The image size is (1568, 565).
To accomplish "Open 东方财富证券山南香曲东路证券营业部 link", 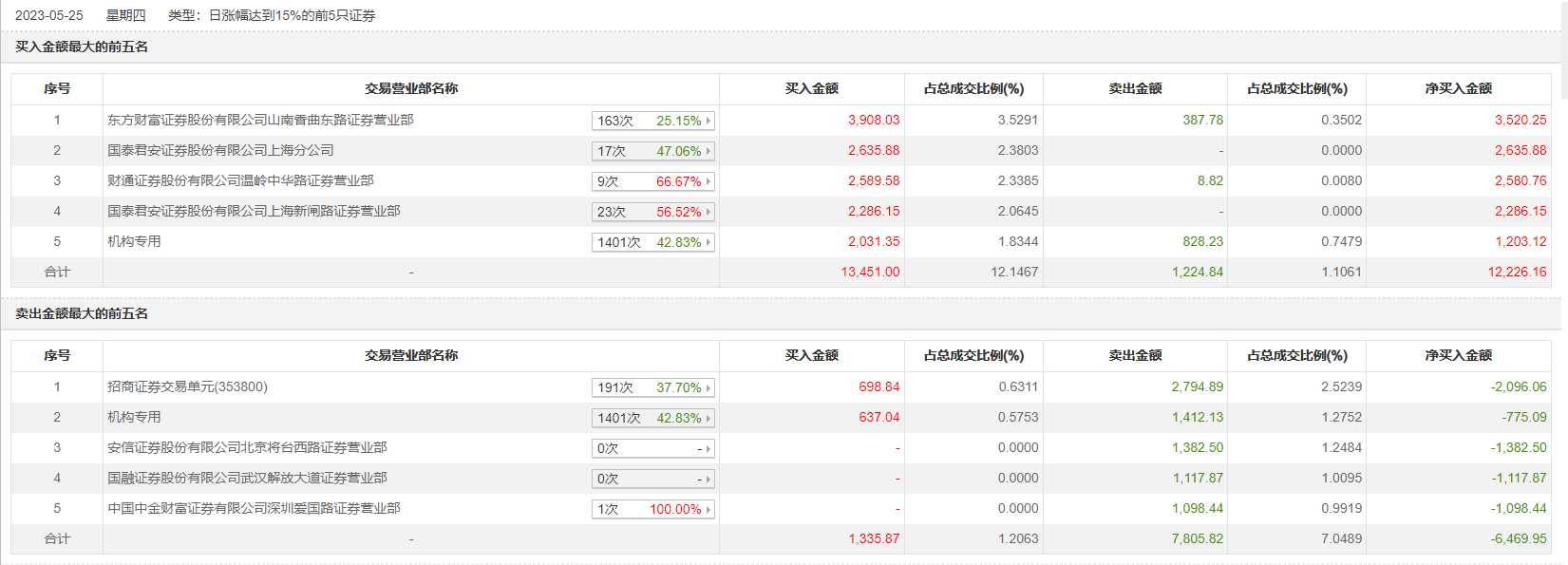I will tap(260, 121).
